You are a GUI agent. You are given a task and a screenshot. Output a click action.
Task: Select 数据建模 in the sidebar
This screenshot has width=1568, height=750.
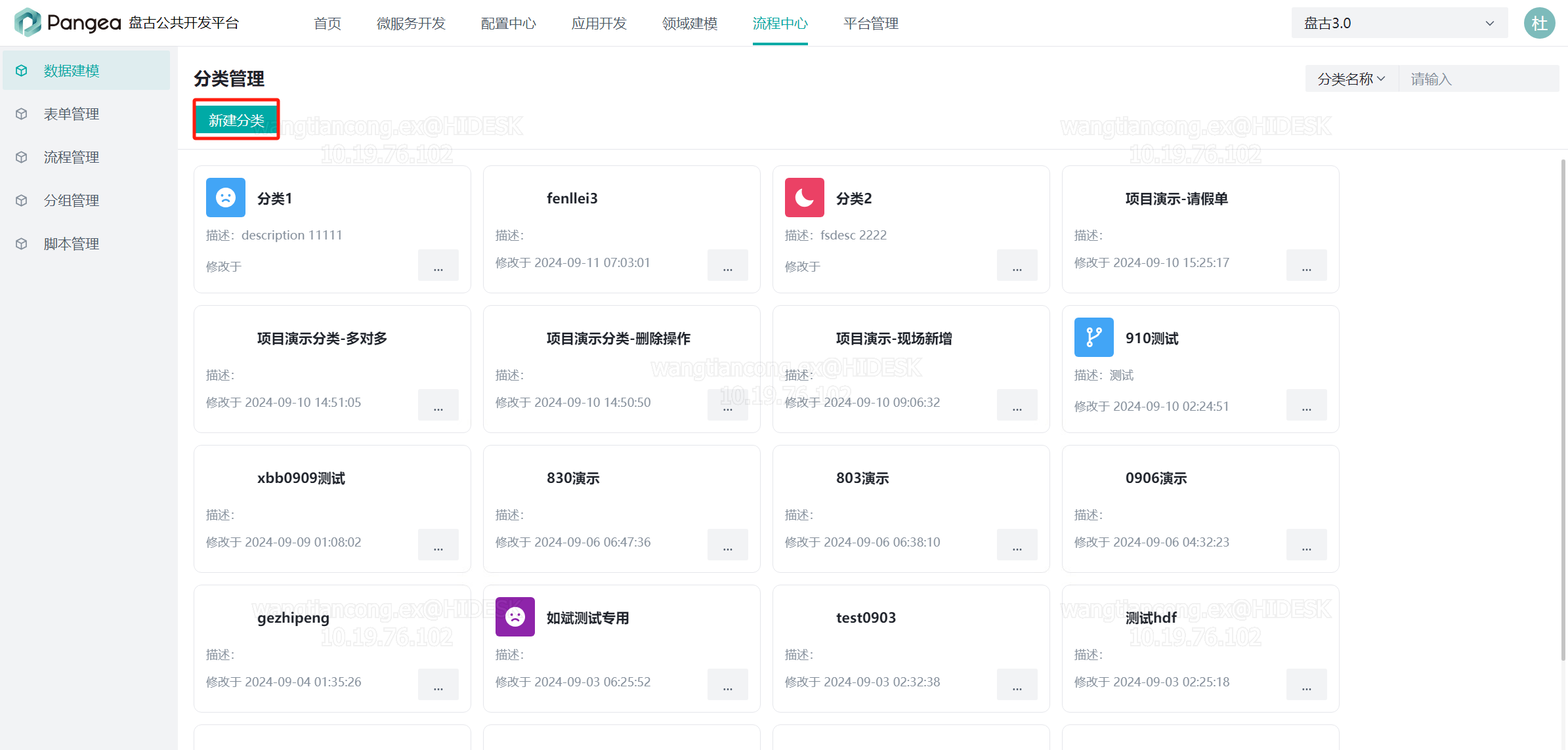[87, 70]
